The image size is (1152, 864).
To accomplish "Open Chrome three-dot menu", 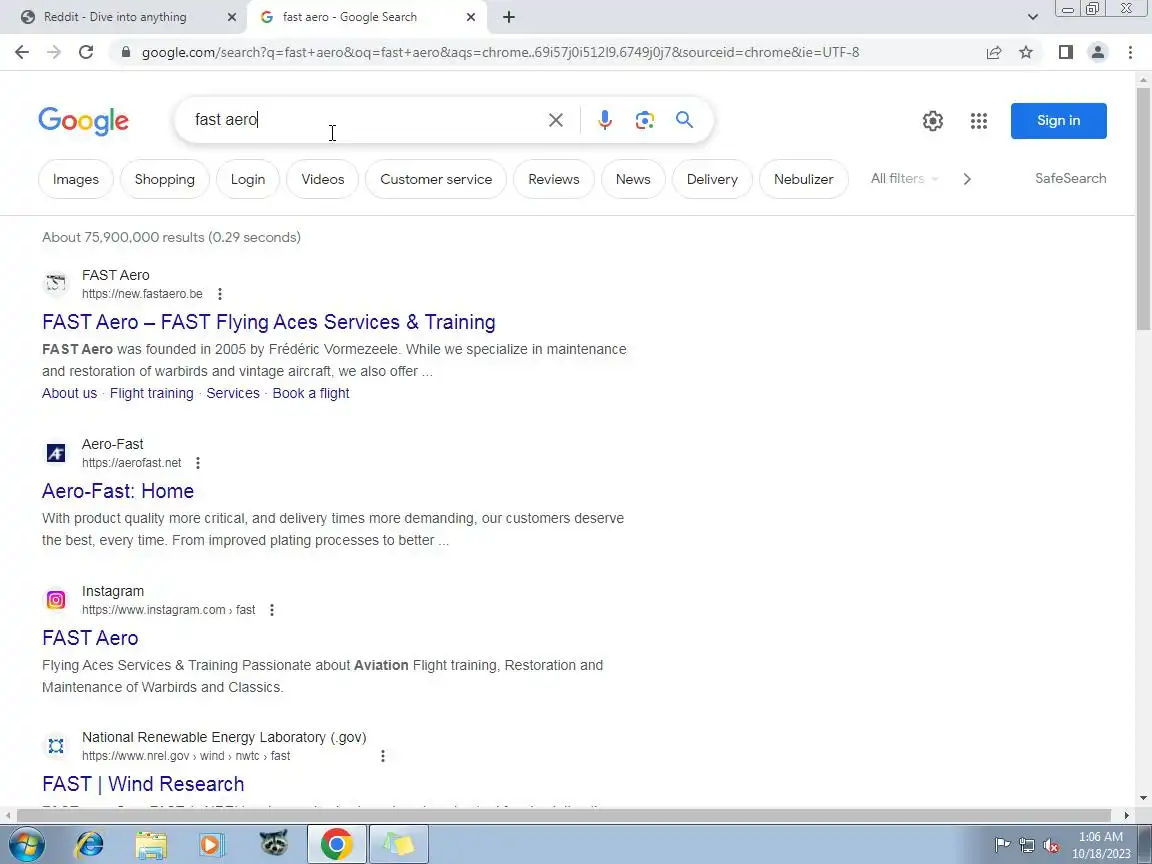I will 1130,52.
